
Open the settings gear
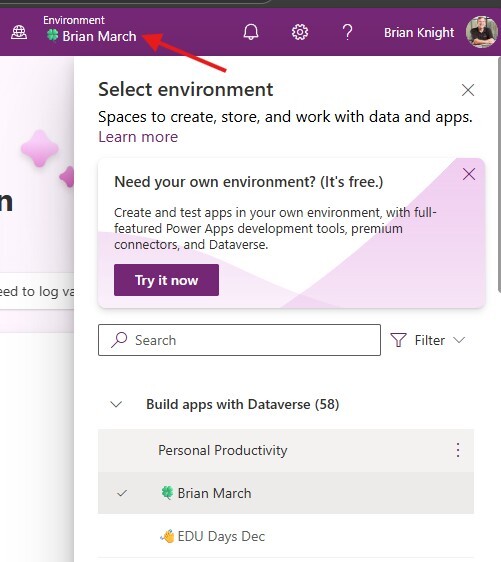(x=300, y=32)
